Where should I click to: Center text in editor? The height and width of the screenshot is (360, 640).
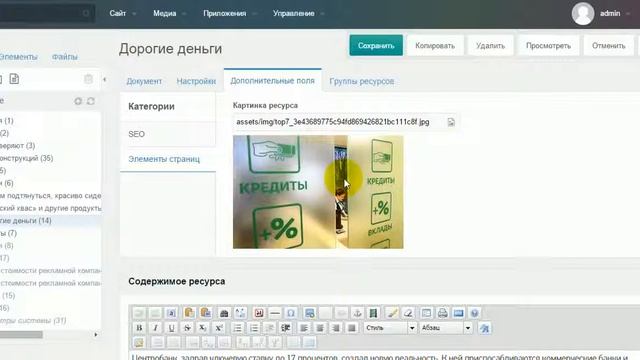point(320,328)
